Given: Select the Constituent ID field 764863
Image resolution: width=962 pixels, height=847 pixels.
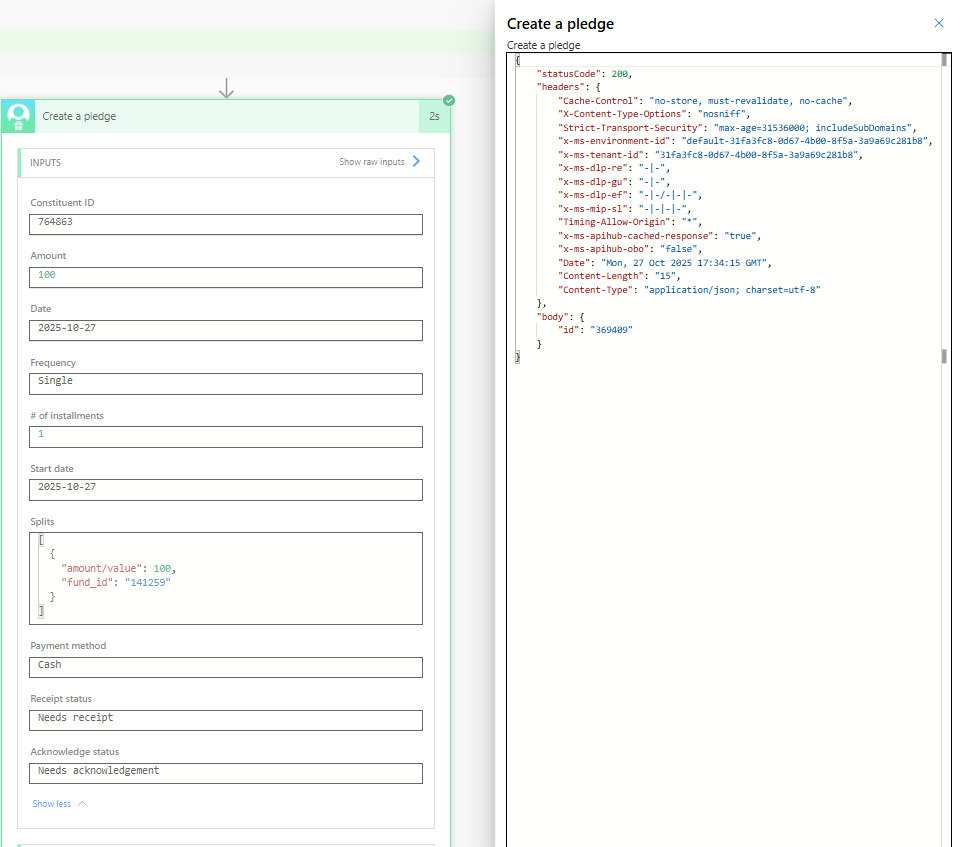Looking at the screenshot, I should click(226, 224).
